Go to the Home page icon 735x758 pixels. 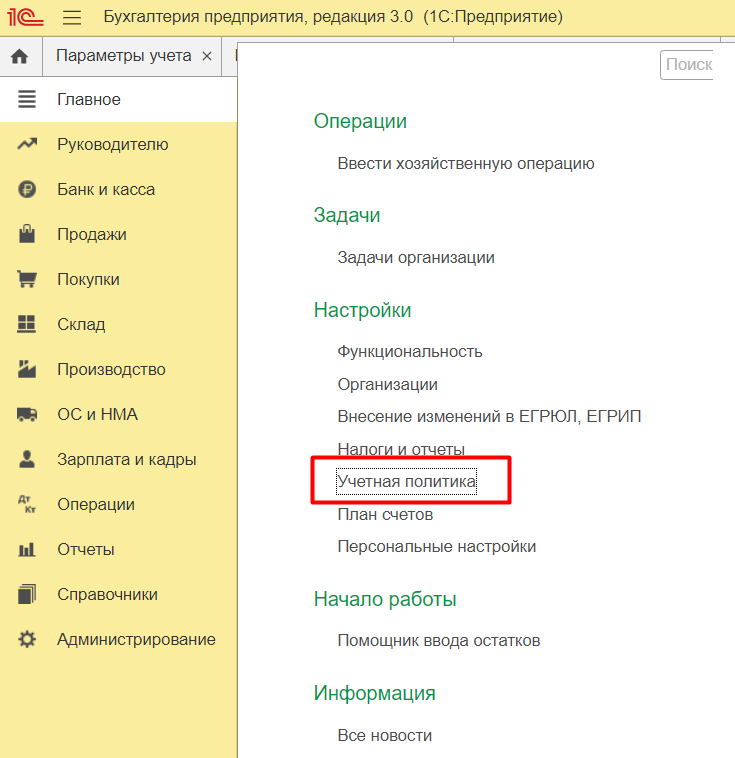pos(20,56)
